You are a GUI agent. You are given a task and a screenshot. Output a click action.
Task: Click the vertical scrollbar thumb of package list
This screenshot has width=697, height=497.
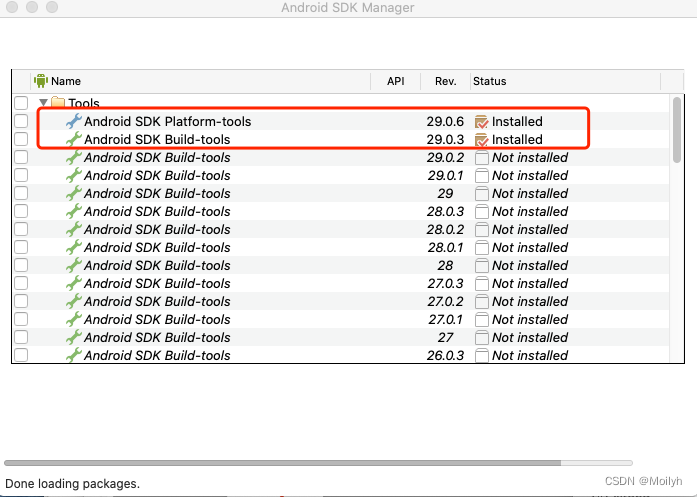[x=677, y=130]
